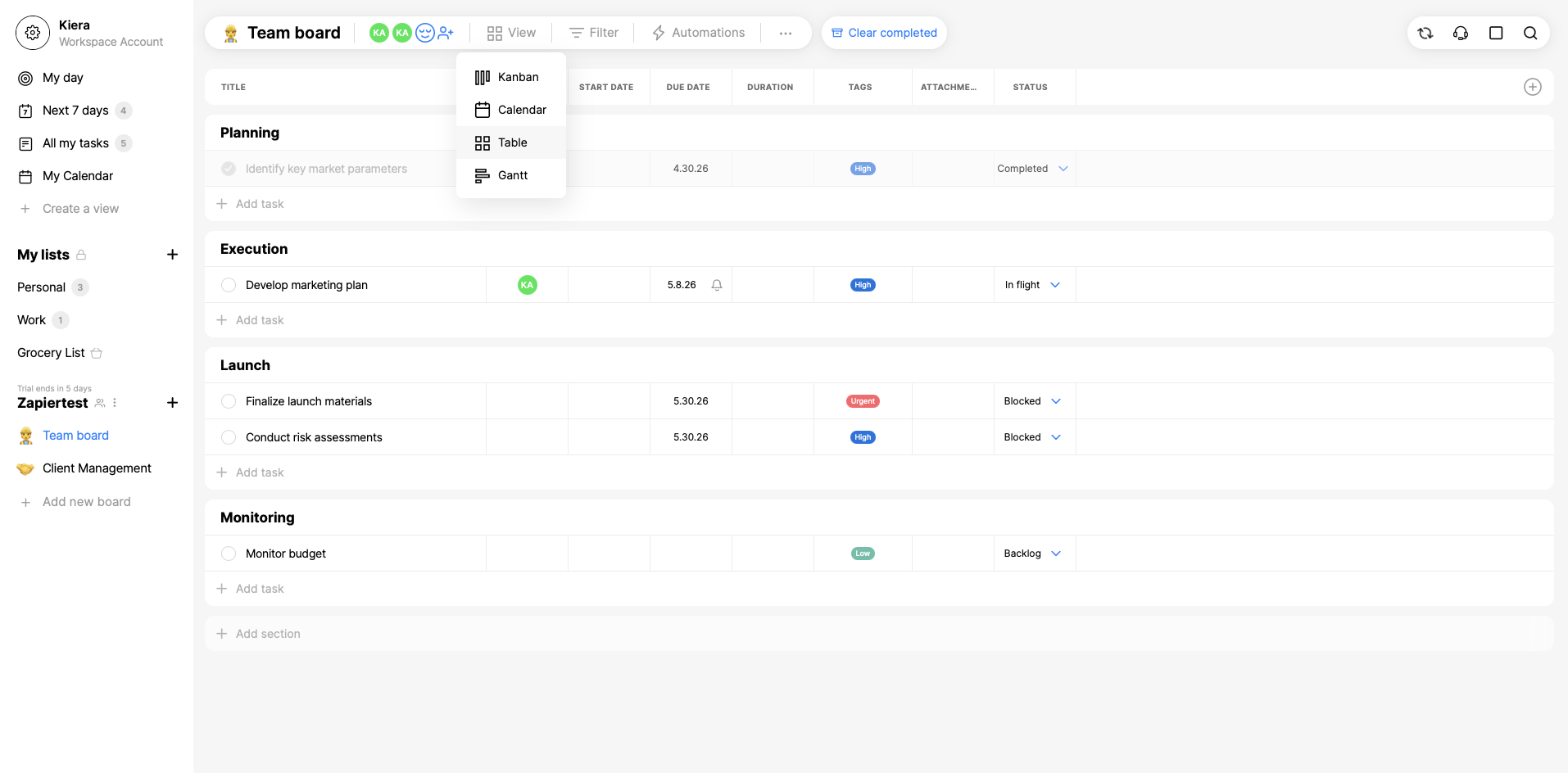Add a column with the circled plus
Screen dimensions: 1568x773
[1533, 87]
